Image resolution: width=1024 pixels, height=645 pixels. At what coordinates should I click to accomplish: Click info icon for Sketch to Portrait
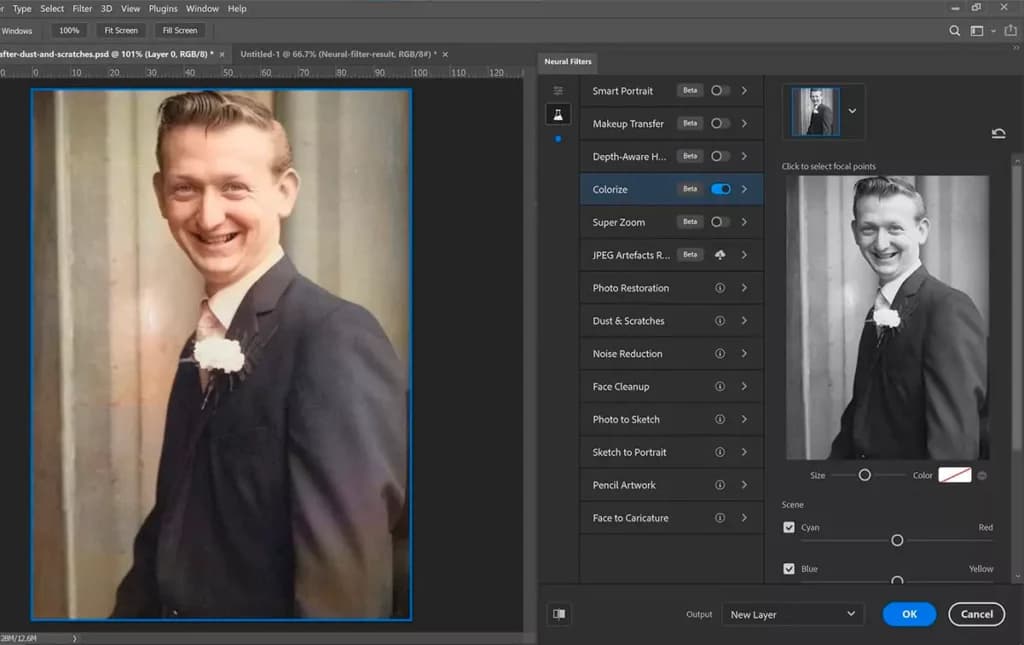(720, 452)
